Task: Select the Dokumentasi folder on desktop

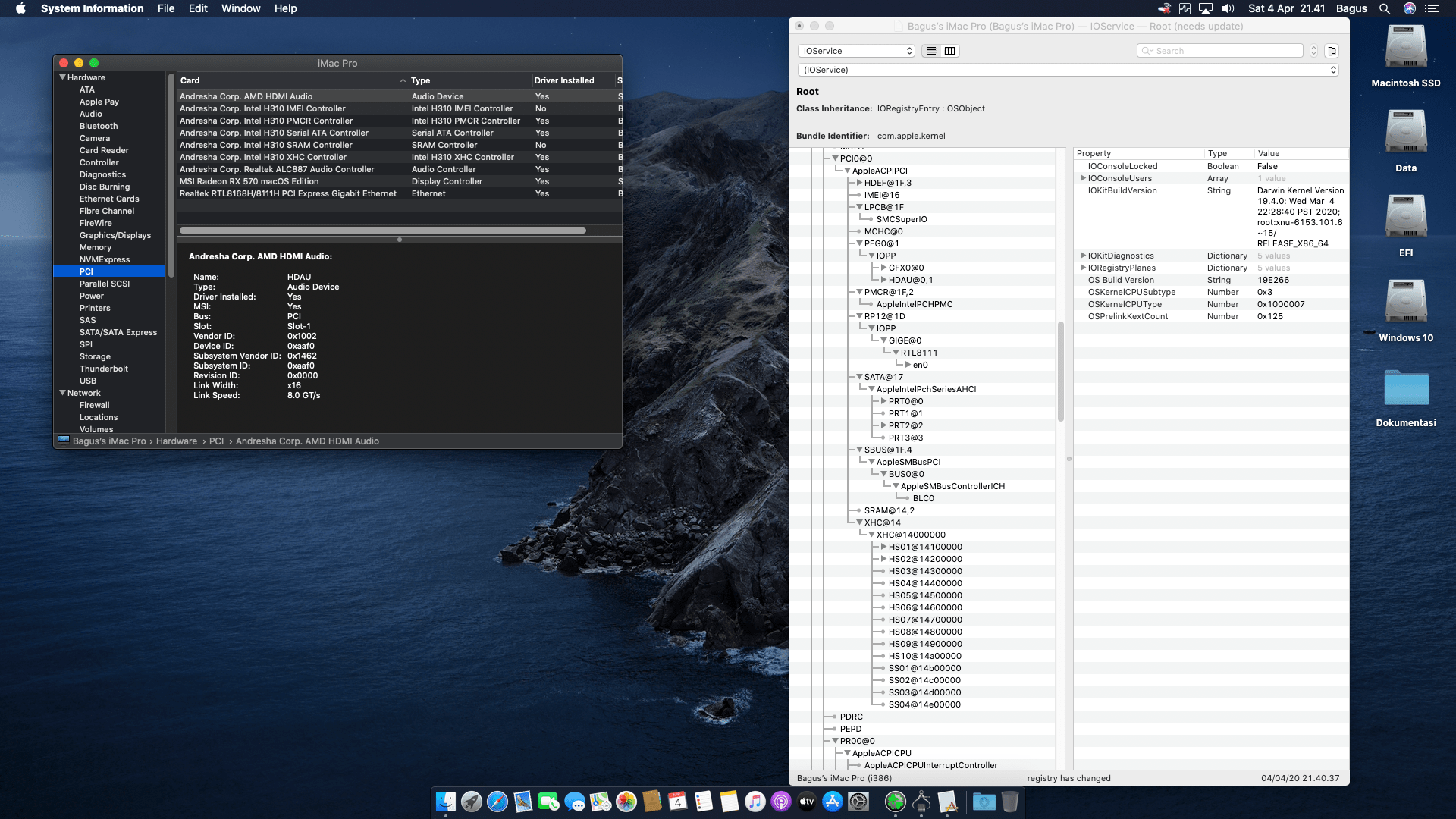Action: click(1406, 388)
